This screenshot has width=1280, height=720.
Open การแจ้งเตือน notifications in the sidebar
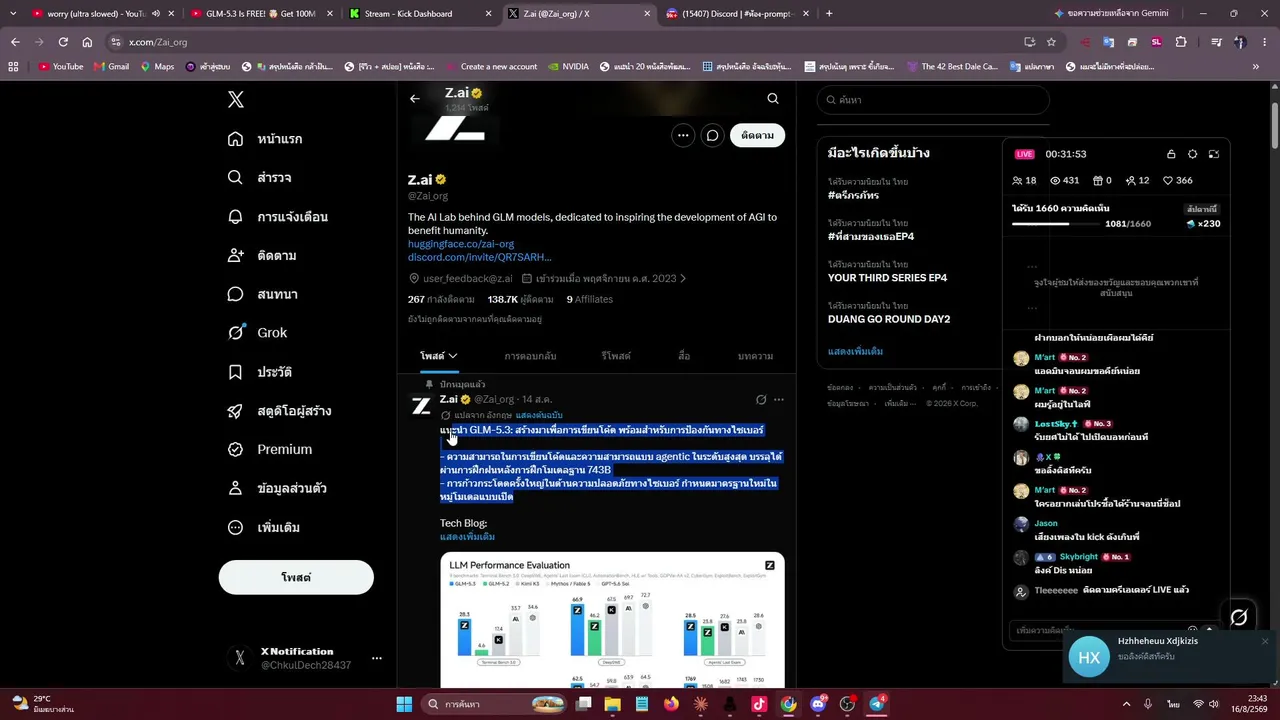278,217
